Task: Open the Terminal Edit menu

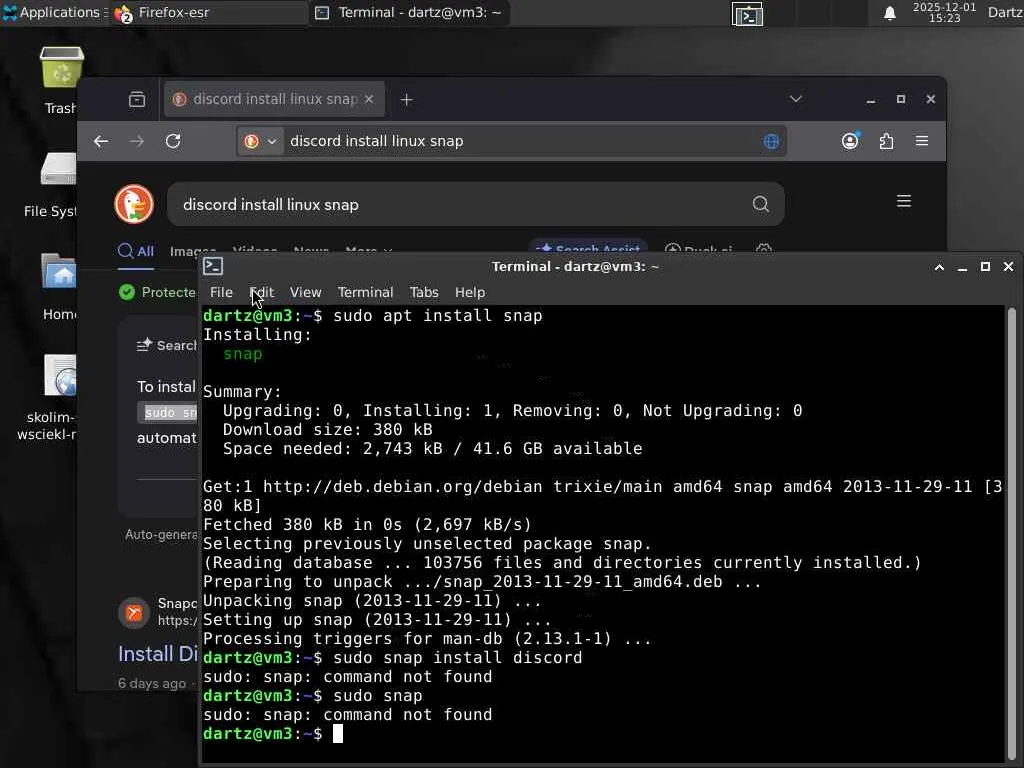Action: tap(262, 293)
